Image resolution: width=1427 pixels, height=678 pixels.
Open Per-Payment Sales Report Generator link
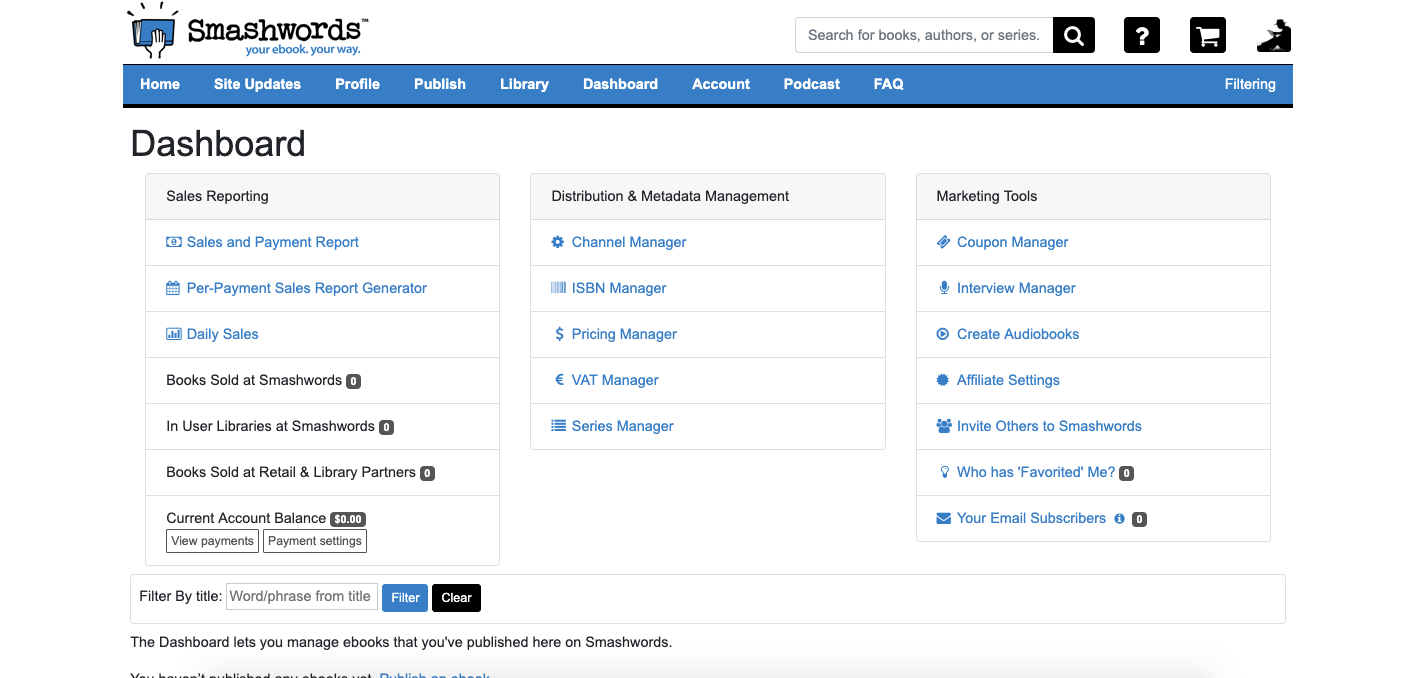coord(307,288)
